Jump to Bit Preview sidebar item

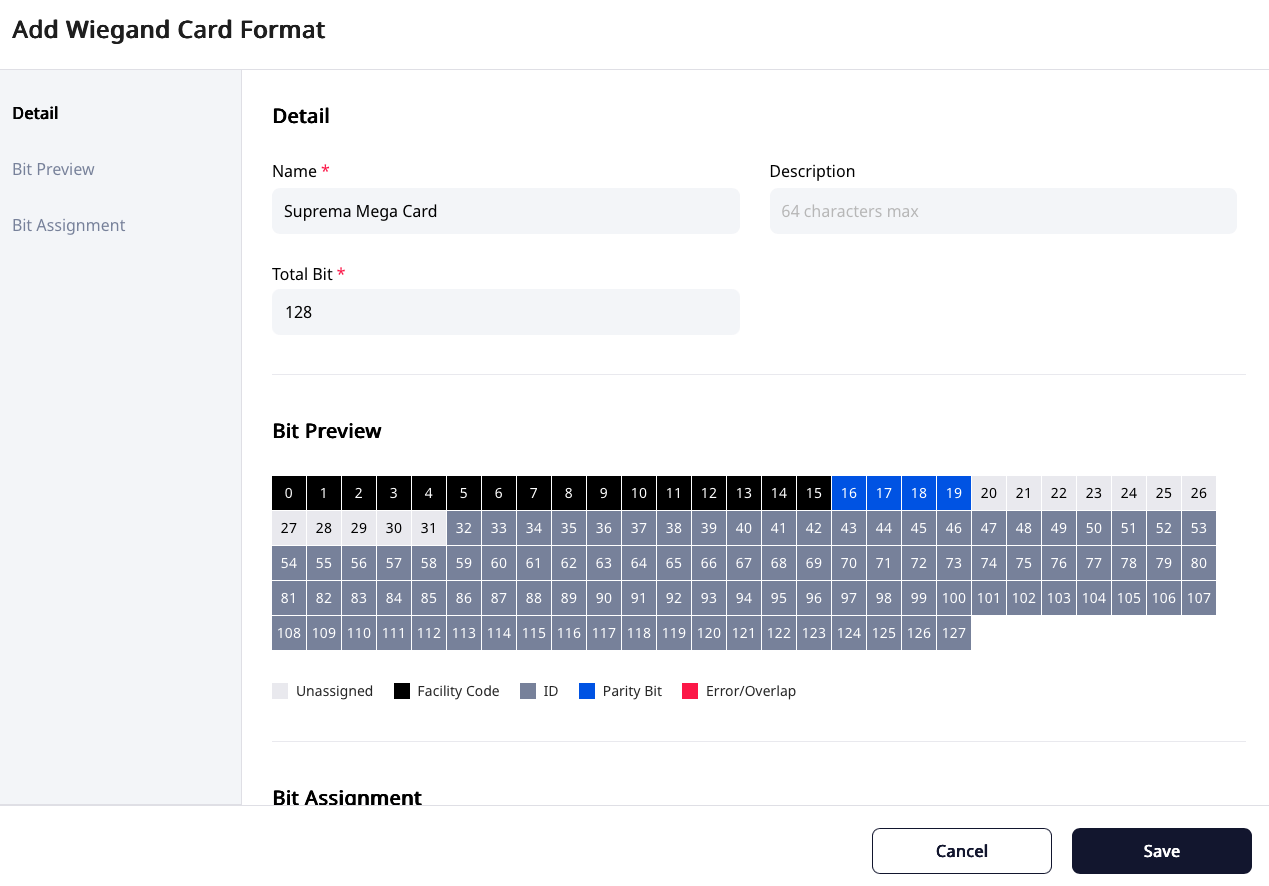53,169
